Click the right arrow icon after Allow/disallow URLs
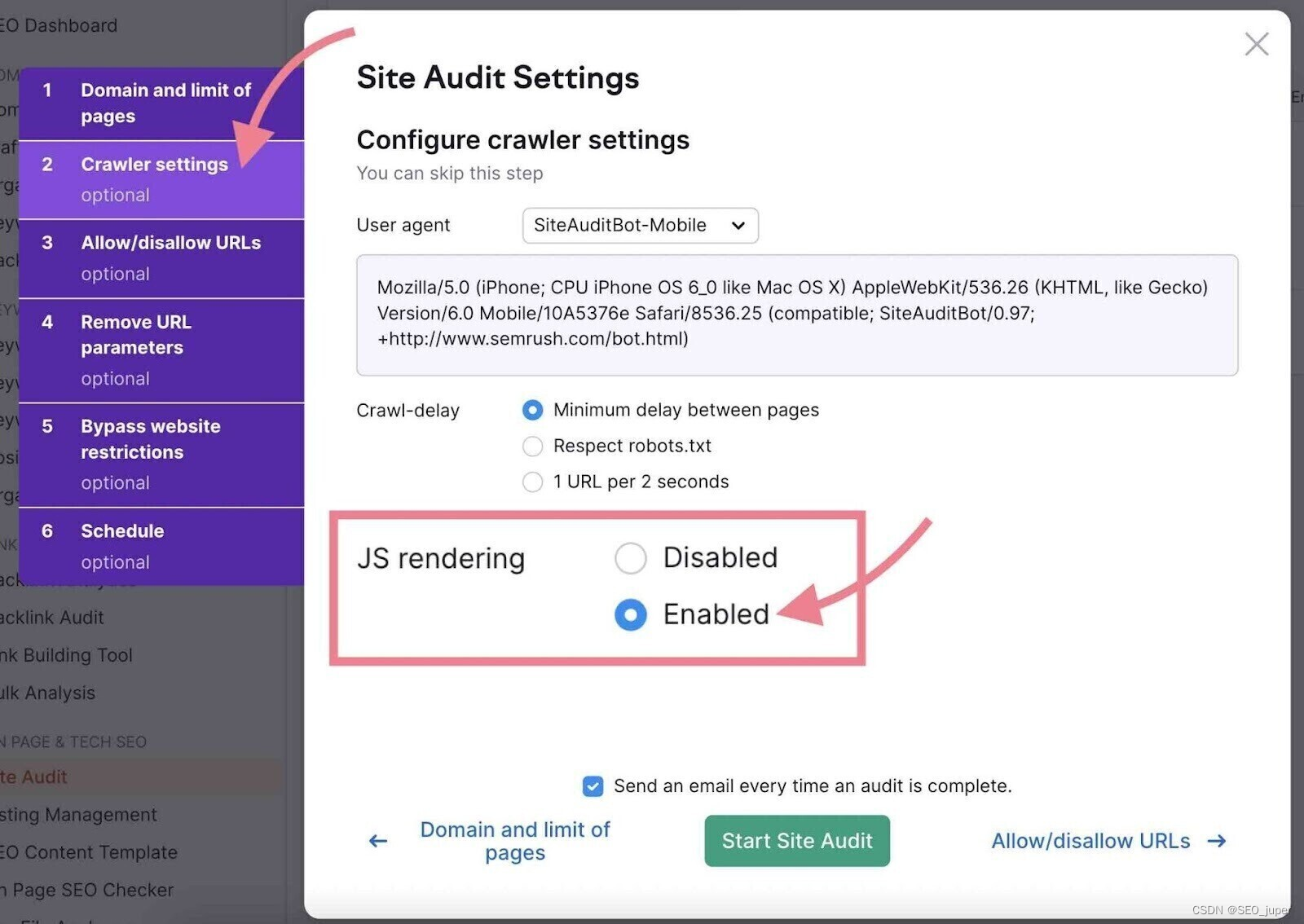The width and height of the screenshot is (1304, 924). 1217,841
